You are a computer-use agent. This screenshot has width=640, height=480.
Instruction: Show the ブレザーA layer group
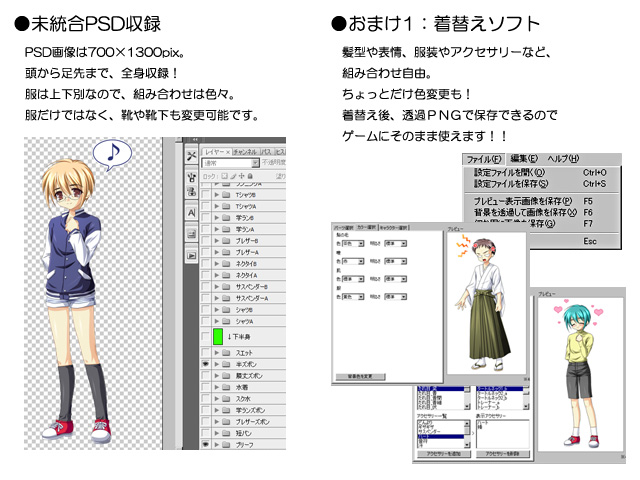click(x=206, y=252)
